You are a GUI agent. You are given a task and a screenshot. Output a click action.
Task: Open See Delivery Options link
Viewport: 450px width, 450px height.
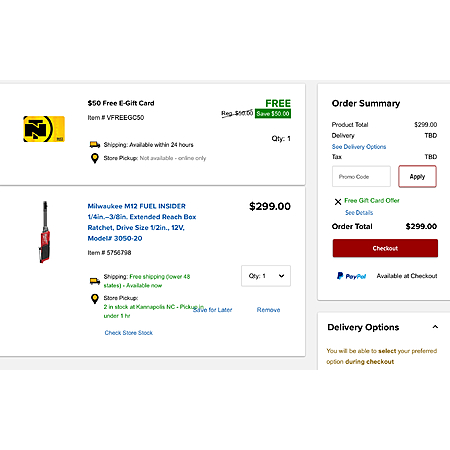coord(359,147)
